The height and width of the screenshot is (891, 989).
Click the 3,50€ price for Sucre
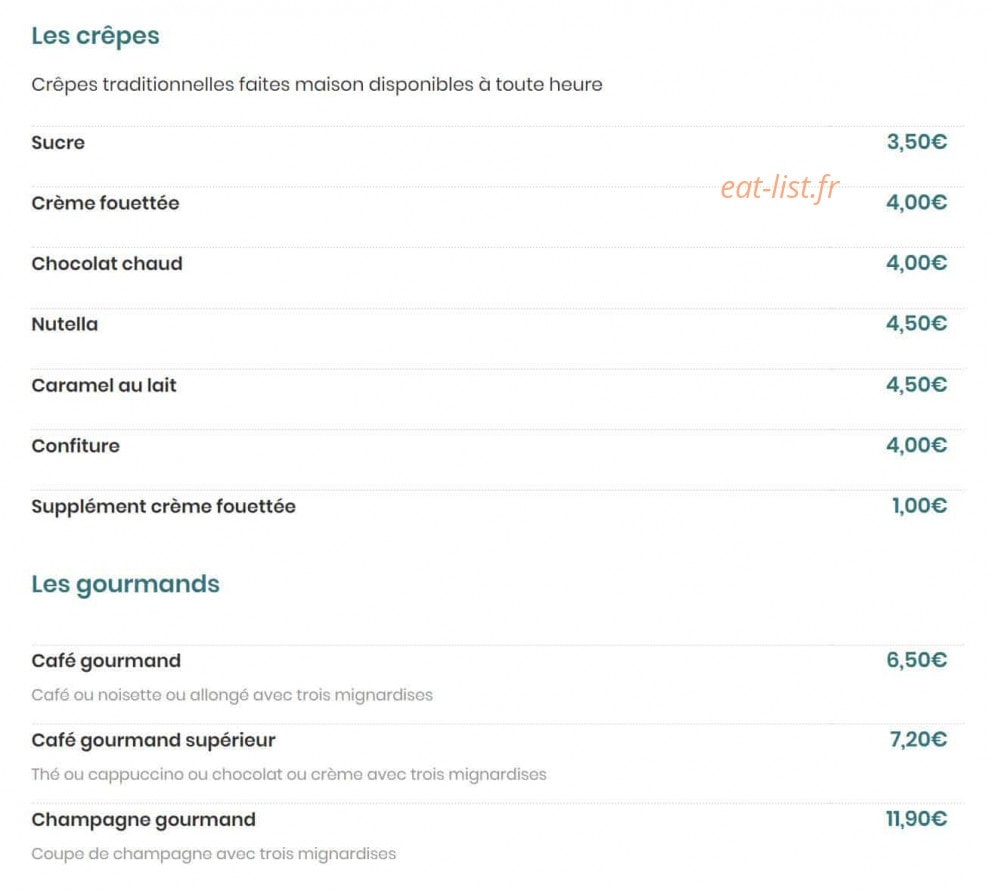click(916, 142)
